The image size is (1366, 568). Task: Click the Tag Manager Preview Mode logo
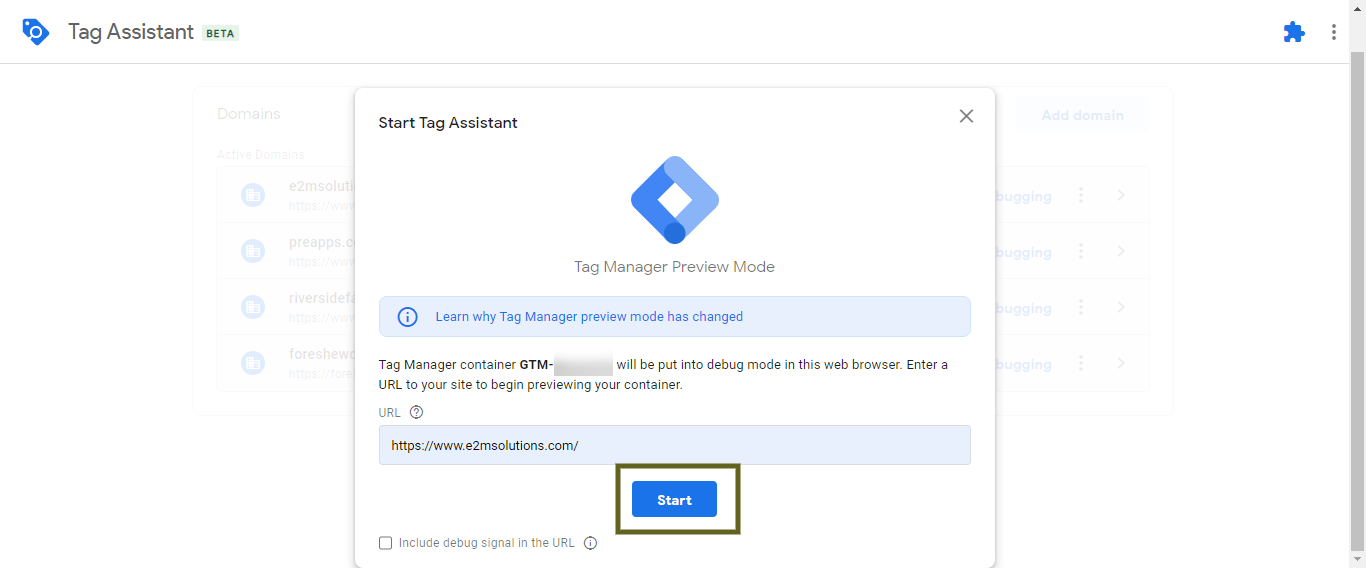click(x=674, y=200)
